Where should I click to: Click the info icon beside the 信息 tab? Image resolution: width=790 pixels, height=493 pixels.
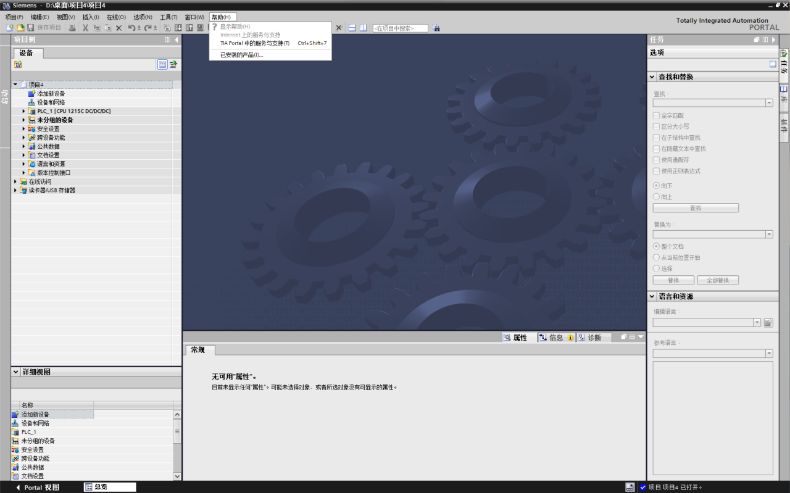(x=570, y=337)
